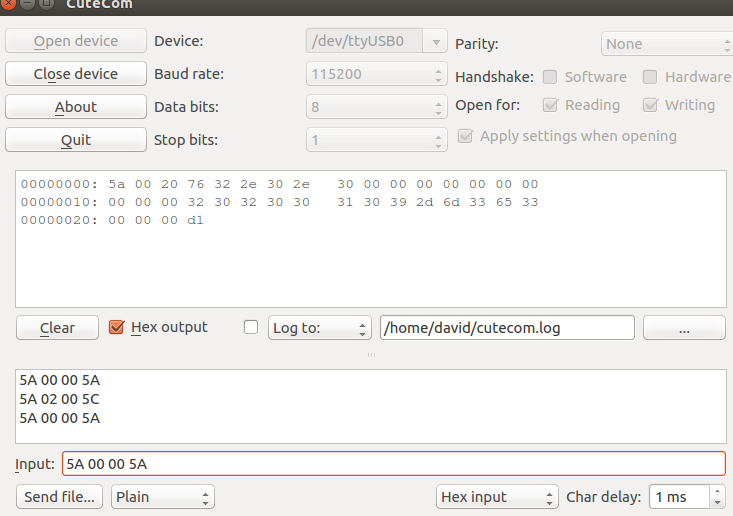Click the Send file... button
Viewport: 733px width, 516px height.
pos(59,497)
